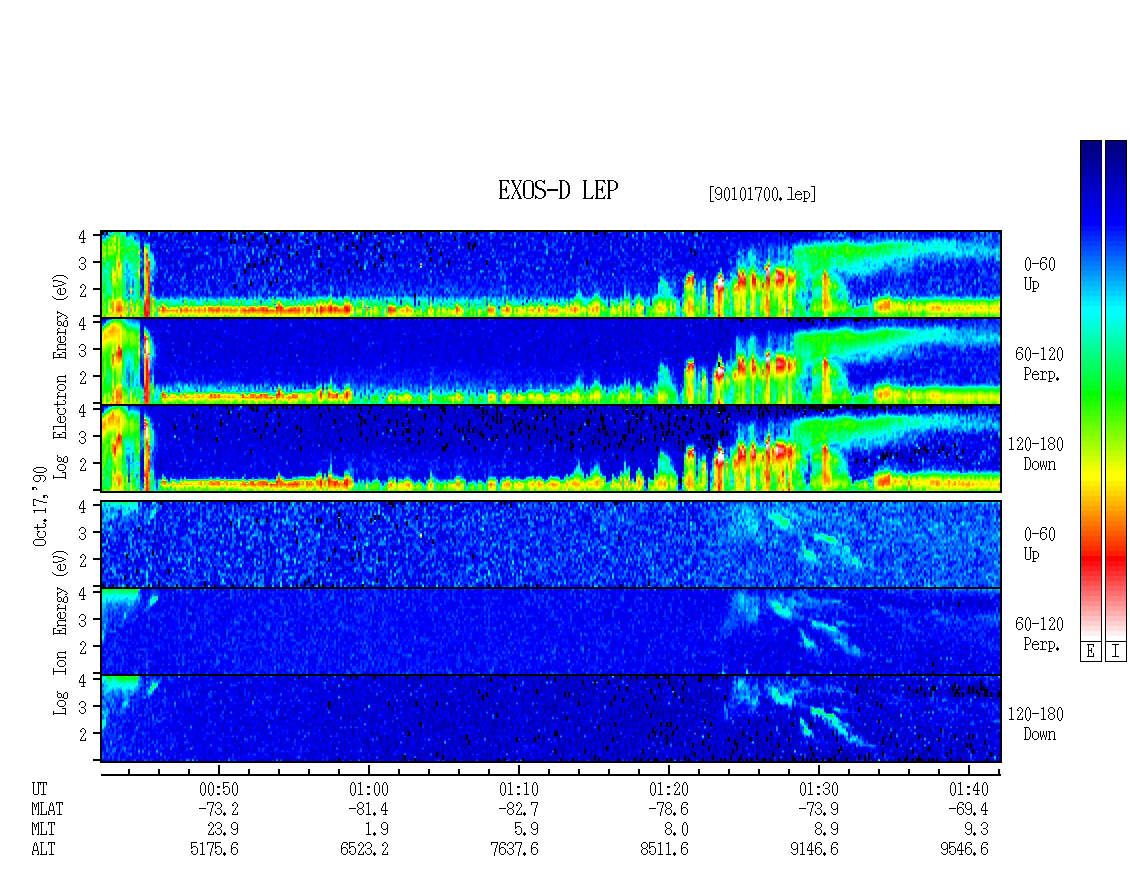Click the MLT value 8.0
Image resolution: width=1130 pixels, height=875 pixels.
click(677, 830)
